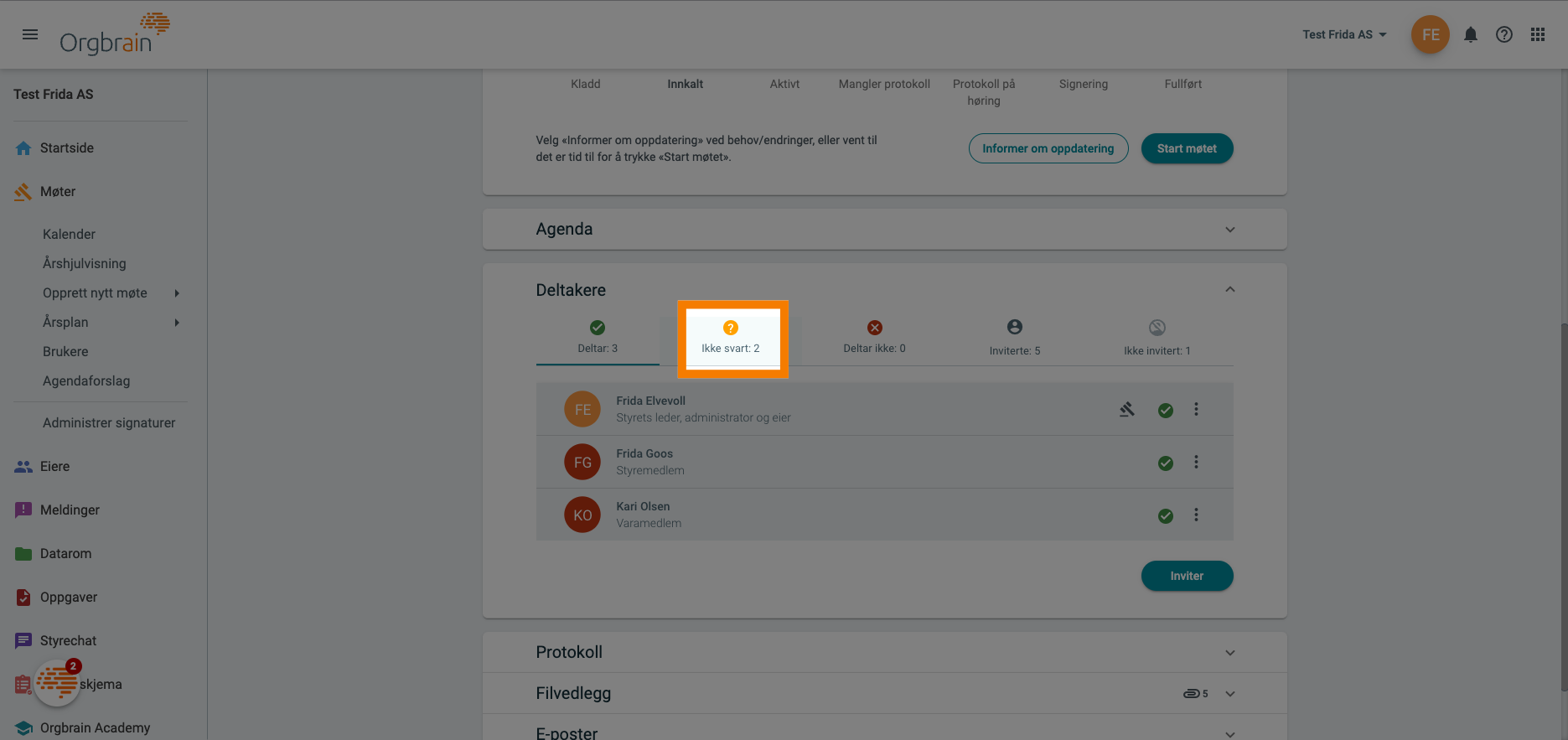Screen dimensions: 1568x740
Task: Click the KO avatar of Kari Olsen
Action: [x=582, y=515]
